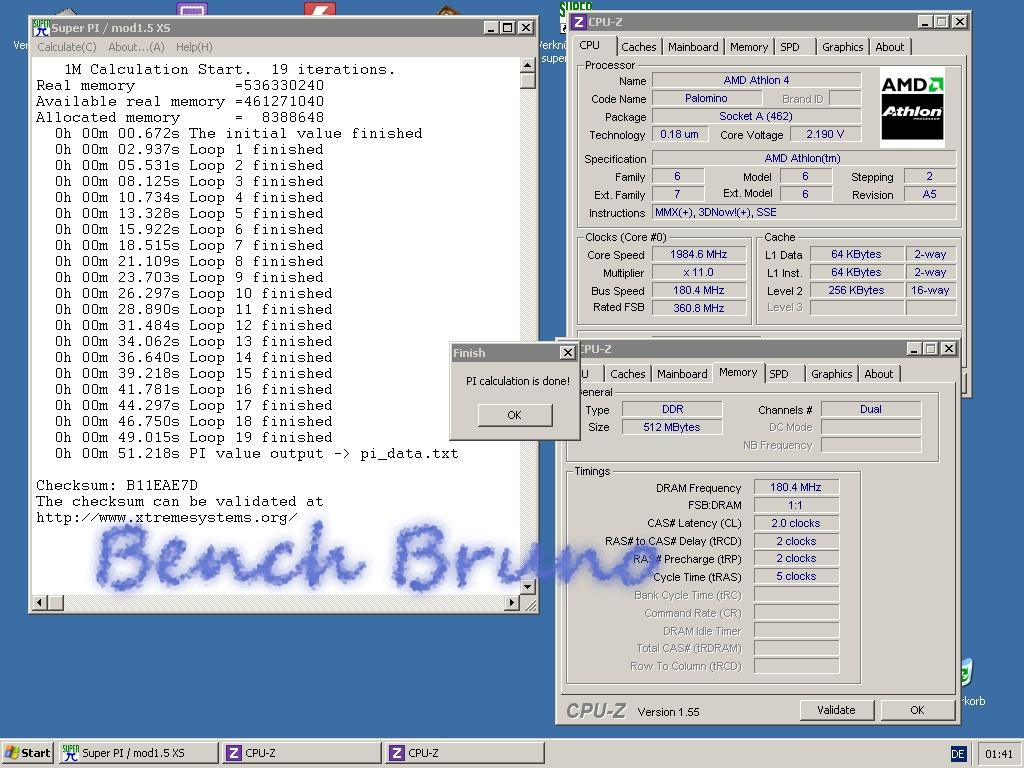
Task: Select About tab in upper CPU-Z window
Action: click(889, 47)
